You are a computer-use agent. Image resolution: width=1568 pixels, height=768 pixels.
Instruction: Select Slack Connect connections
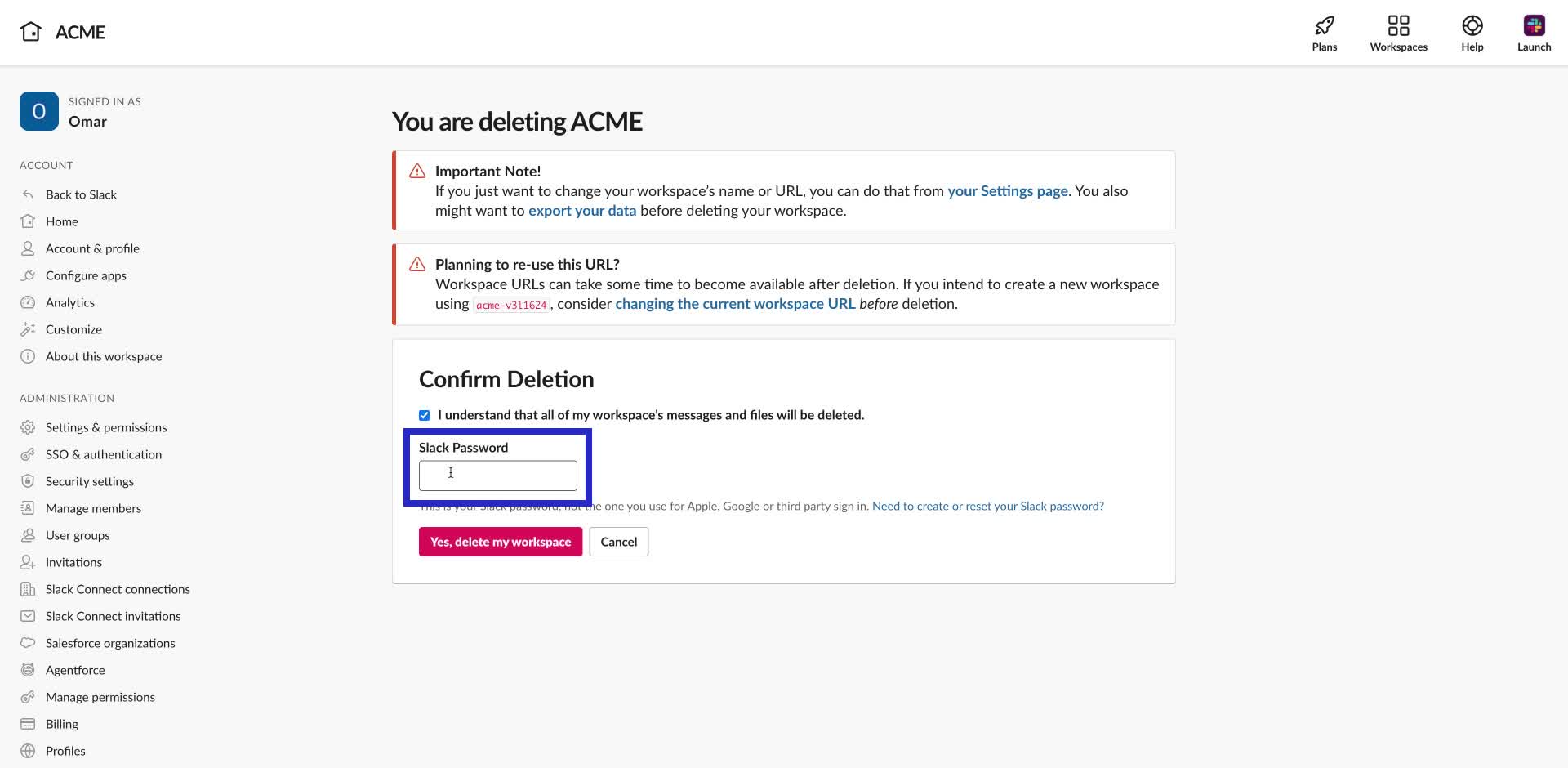[x=117, y=589]
